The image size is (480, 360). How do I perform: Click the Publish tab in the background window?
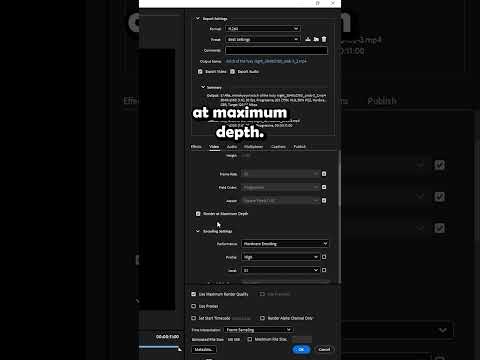point(382,101)
